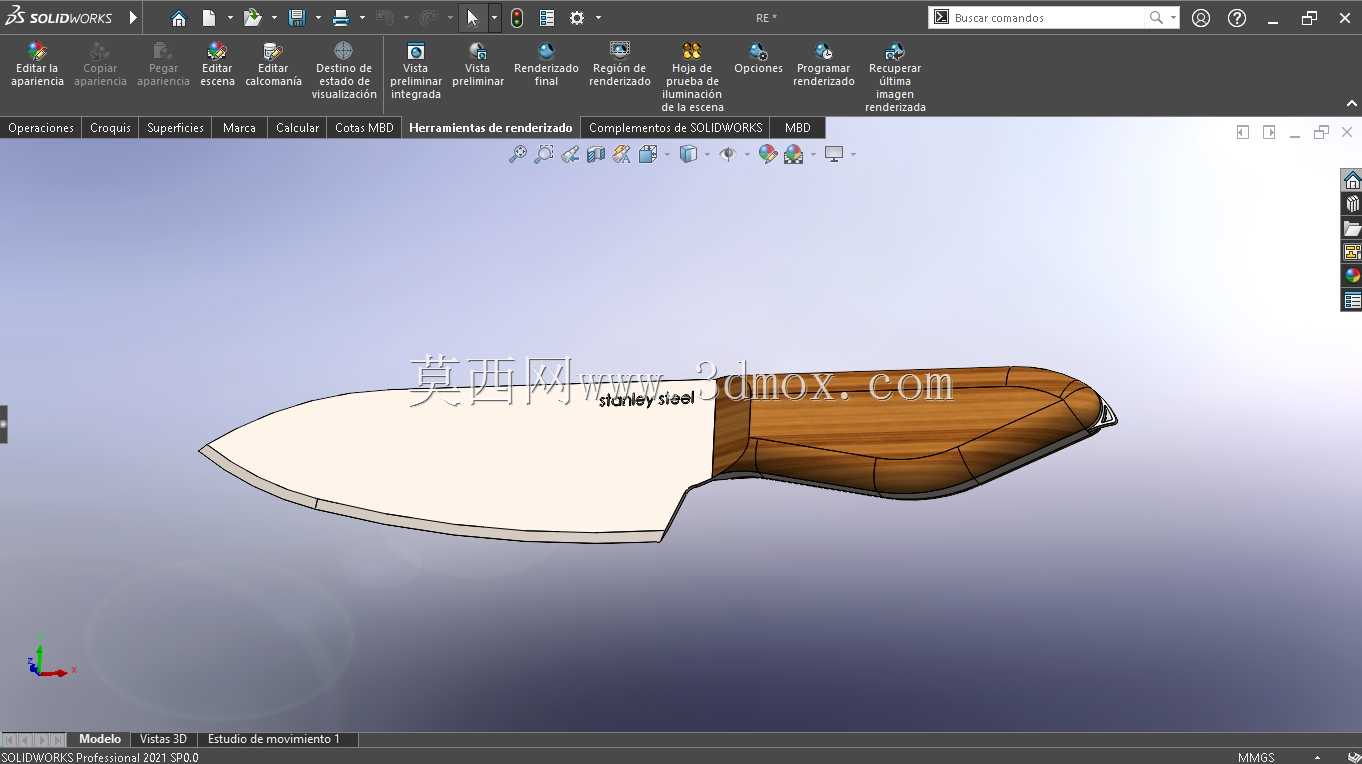Expand Apply Scene dropdown arrow
This screenshot has height=764, width=1362.
point(813,154)
